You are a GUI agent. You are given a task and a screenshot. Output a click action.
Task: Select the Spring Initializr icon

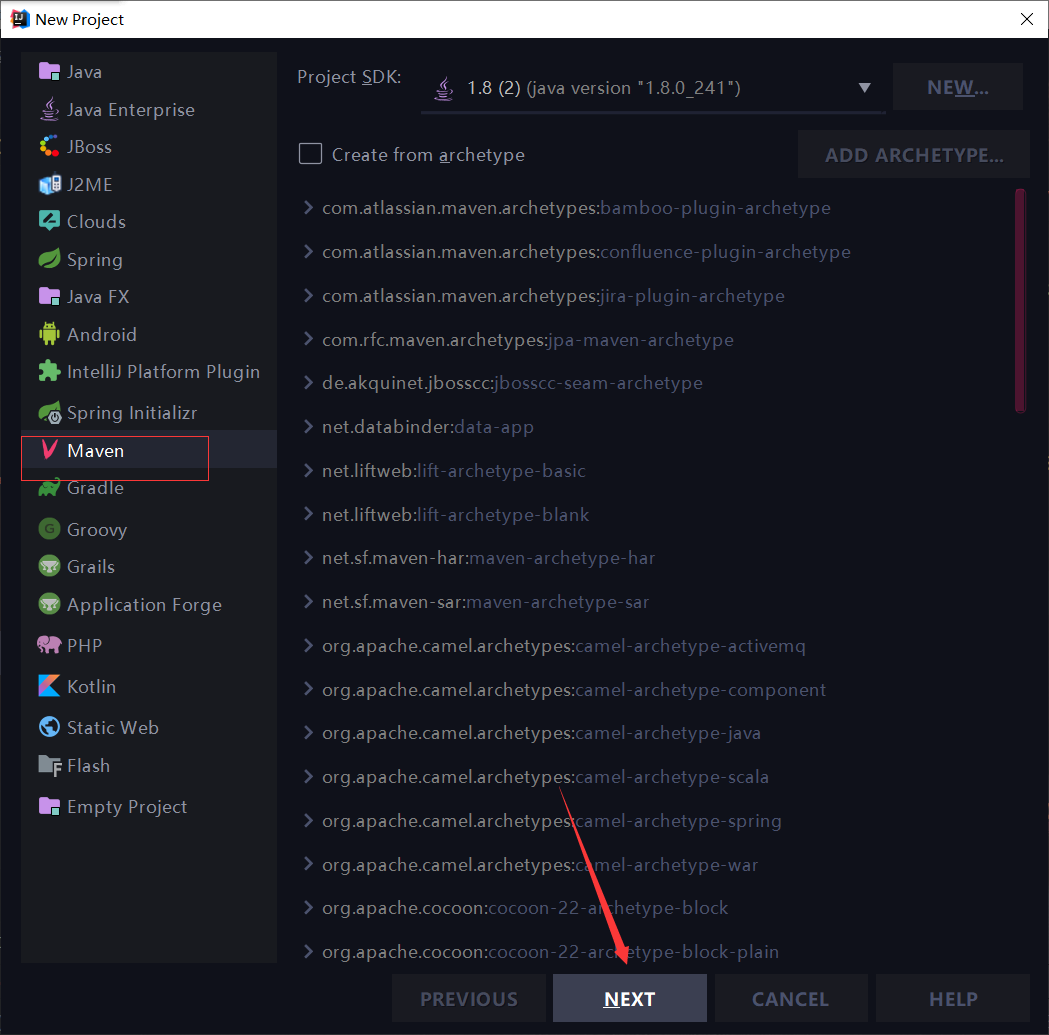(x=50, y=413)
